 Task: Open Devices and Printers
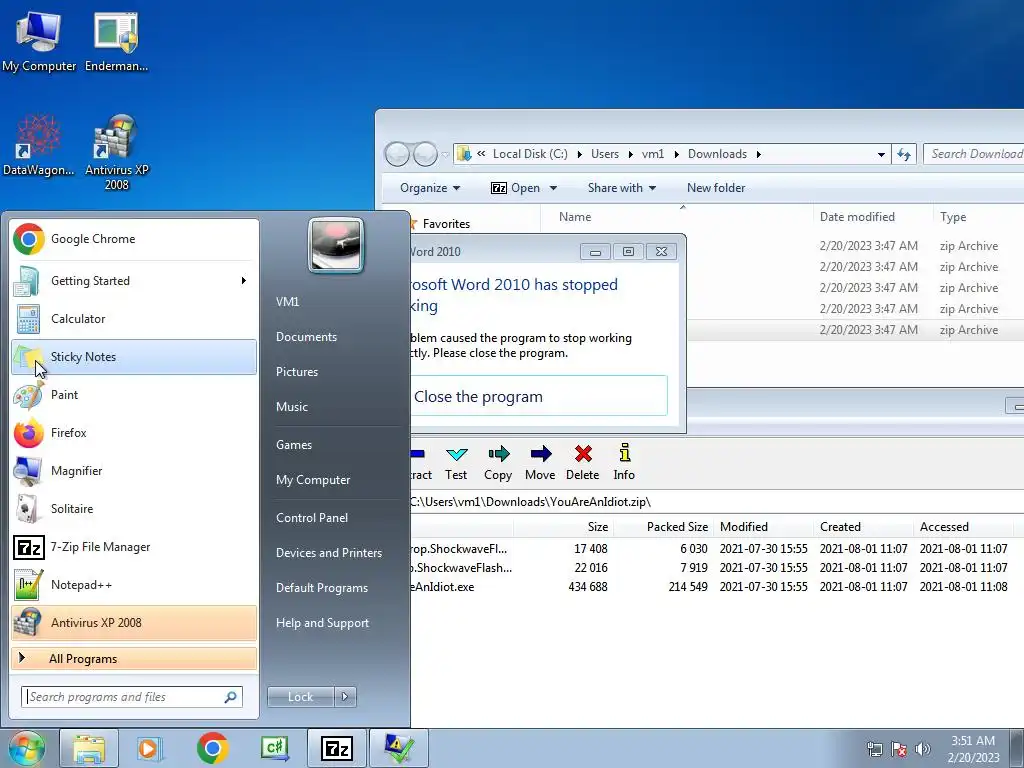coord(328,553)
